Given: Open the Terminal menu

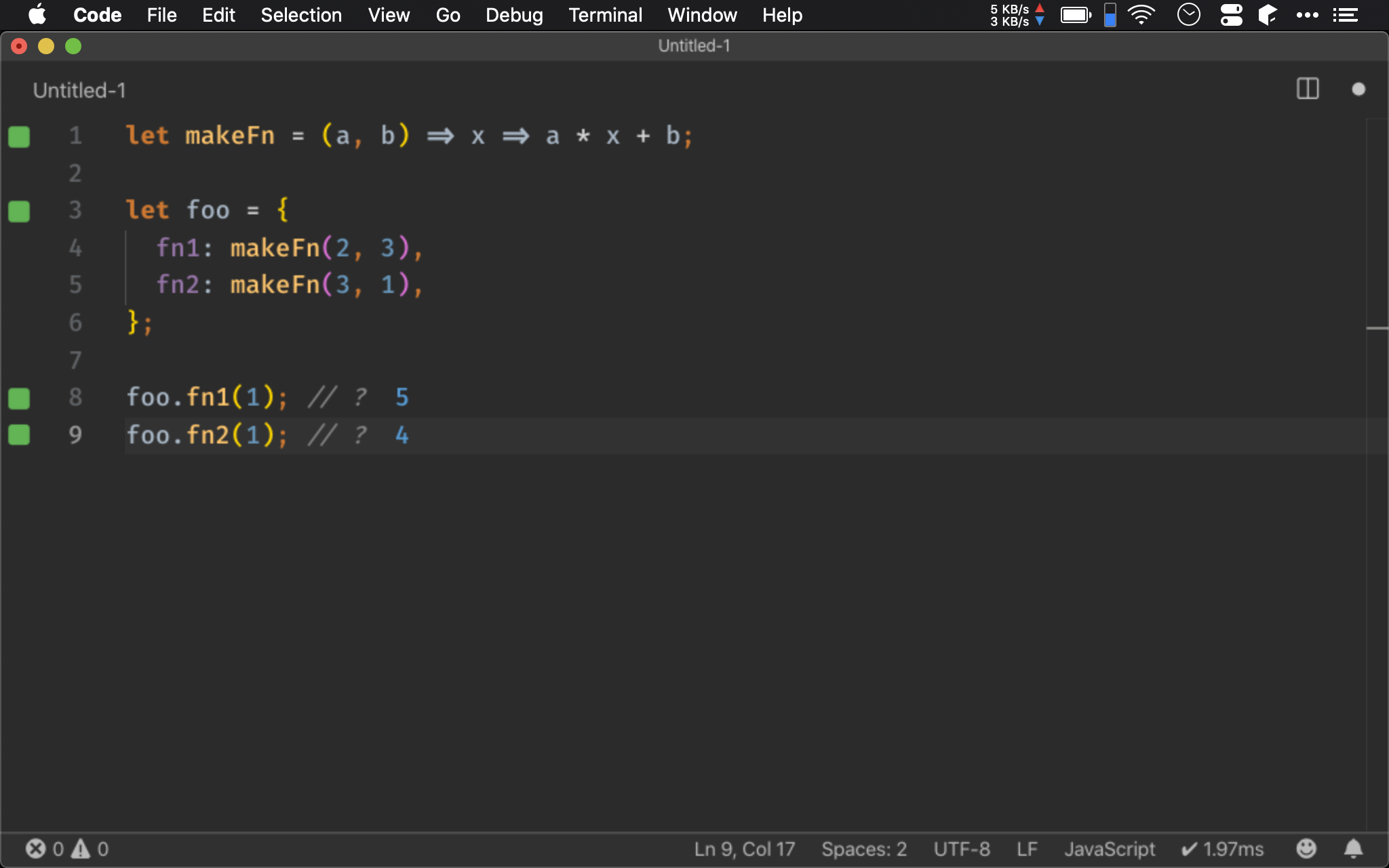Looking at the screenshot, I should pyautogui.click(x=605, y=15).
